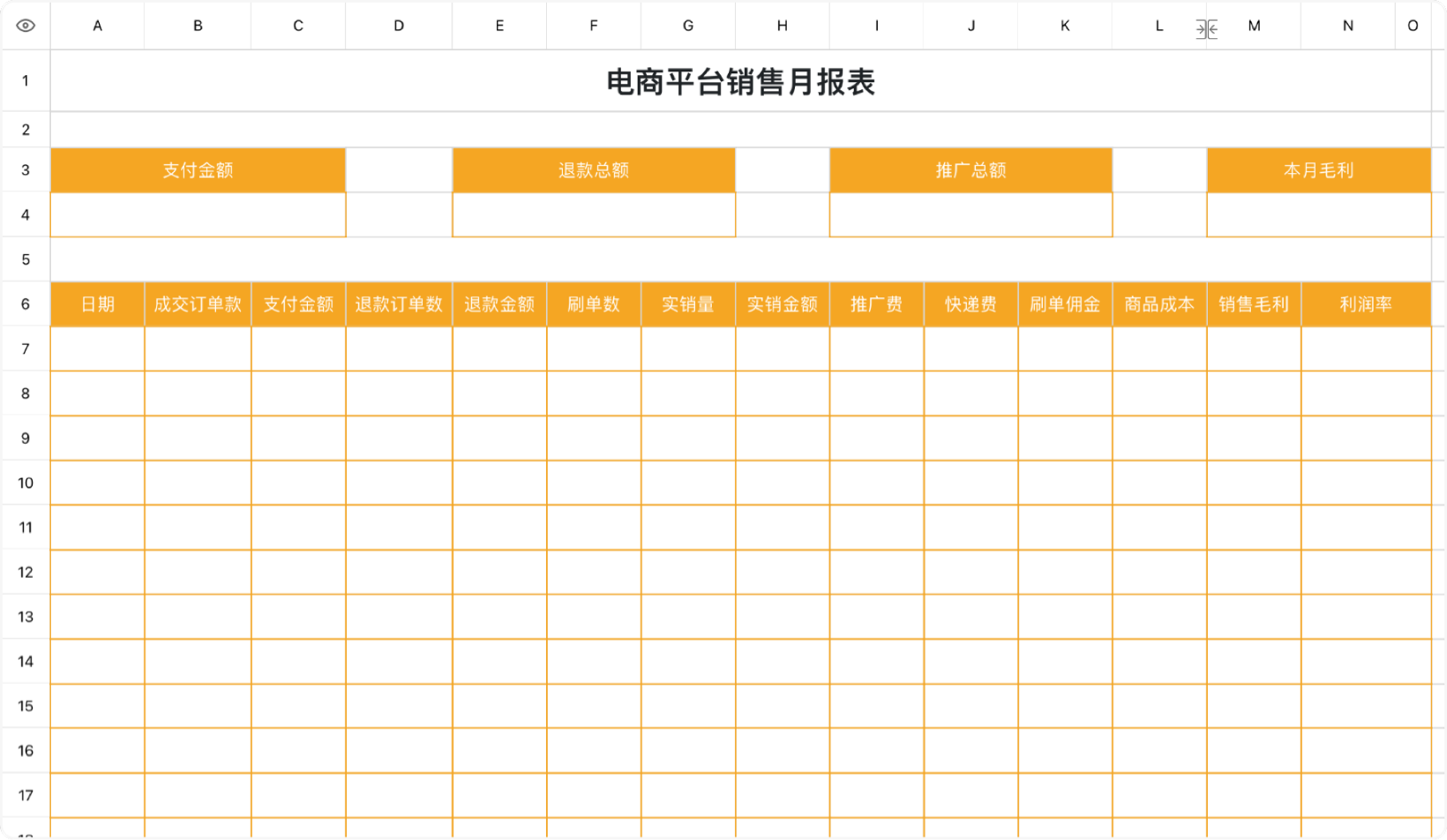Click the 刷单数 column heading

(594, 304)
